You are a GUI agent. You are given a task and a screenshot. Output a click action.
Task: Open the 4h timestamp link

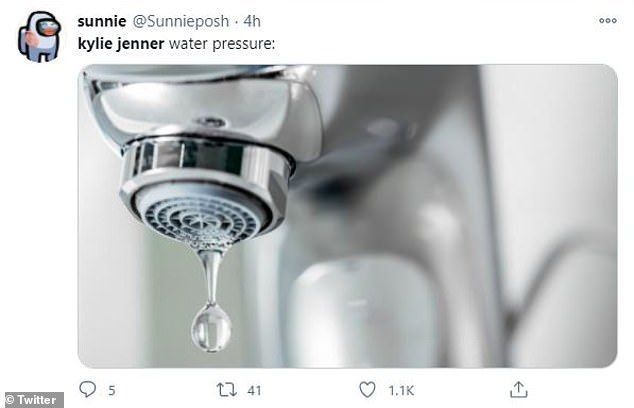(252, 21)
